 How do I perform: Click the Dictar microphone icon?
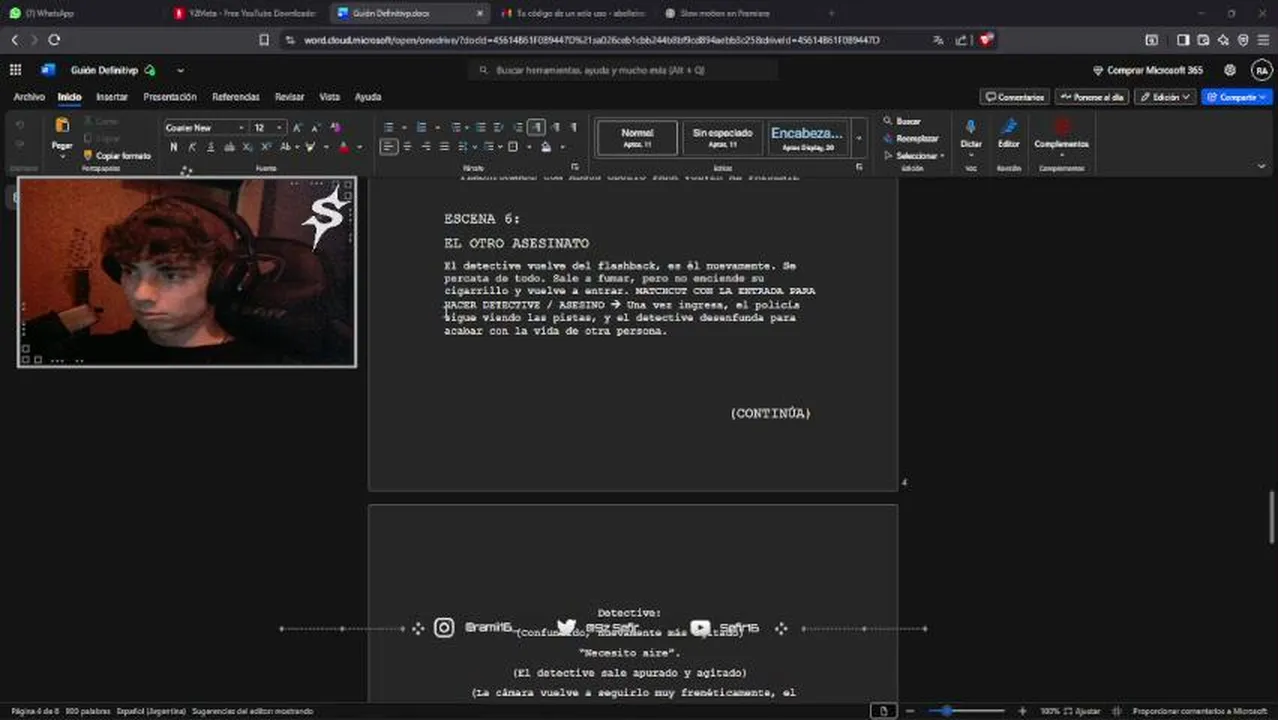pos(970,127)
